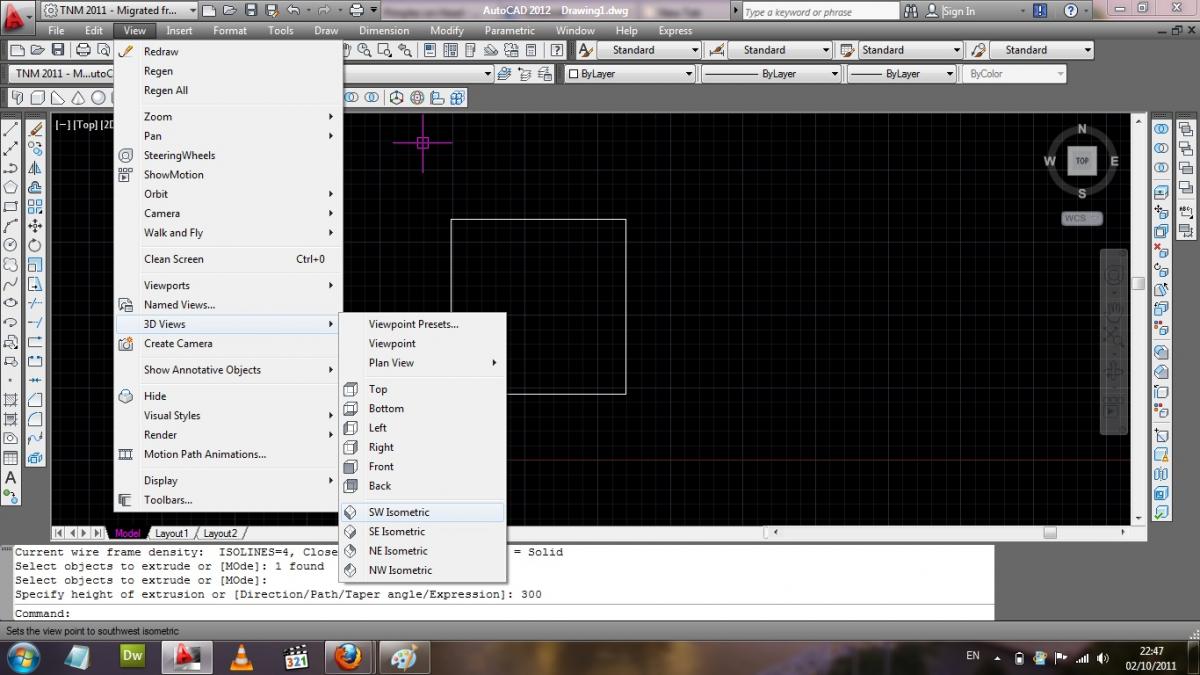Click the Help question mark icon
Viewport: 1200px width, 675px height.
pos(1071,11)
